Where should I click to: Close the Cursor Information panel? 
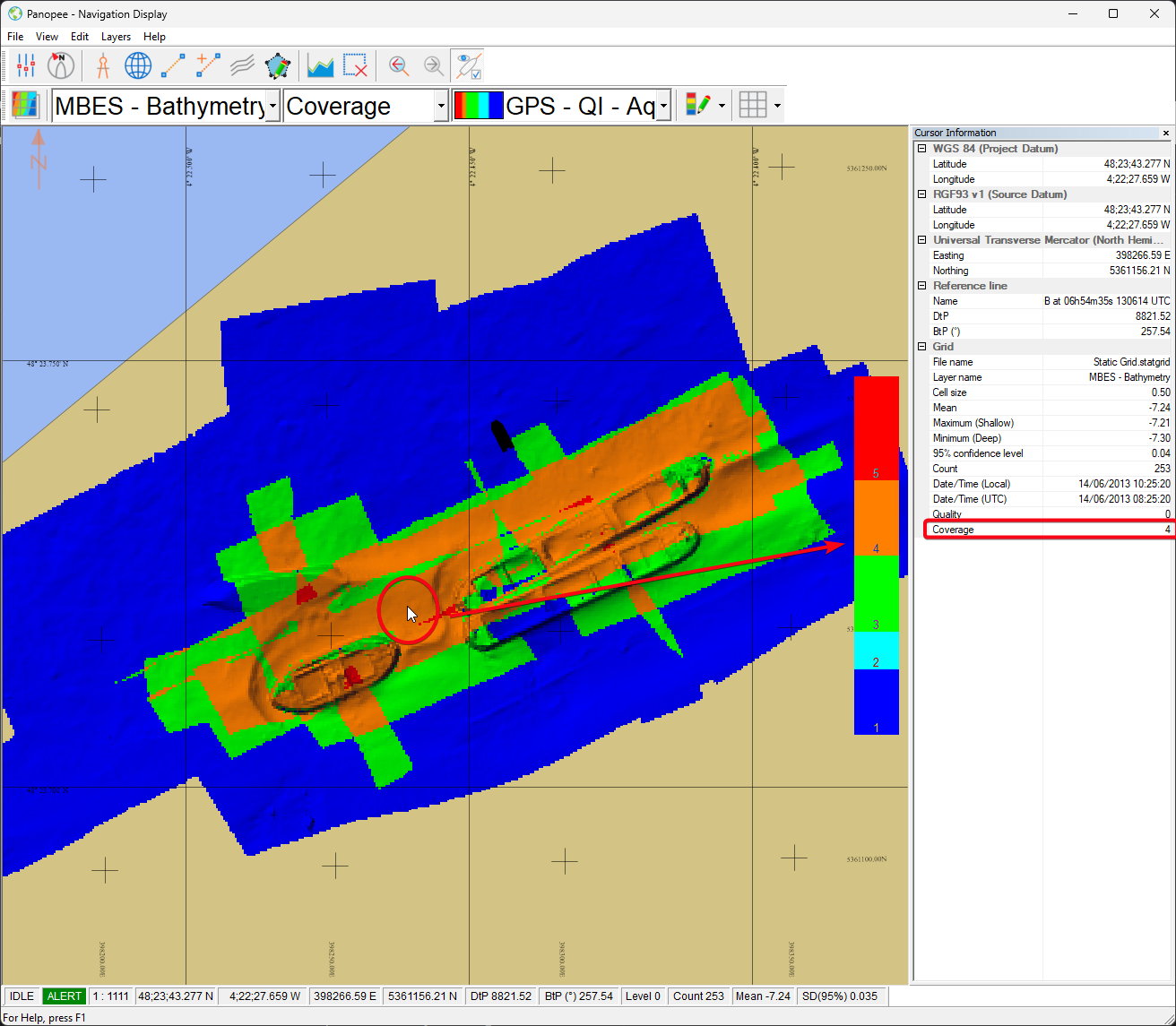(1165, 133)
